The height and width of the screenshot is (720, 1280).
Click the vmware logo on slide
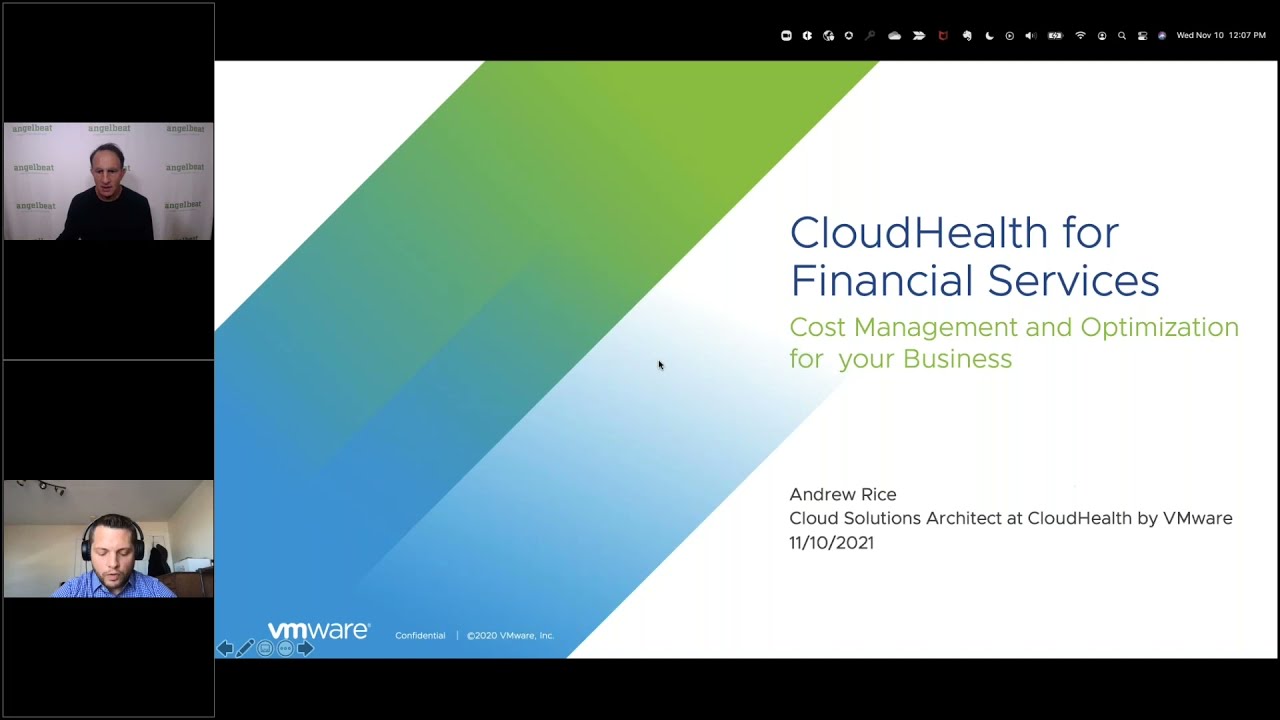[x=319, y=631]
